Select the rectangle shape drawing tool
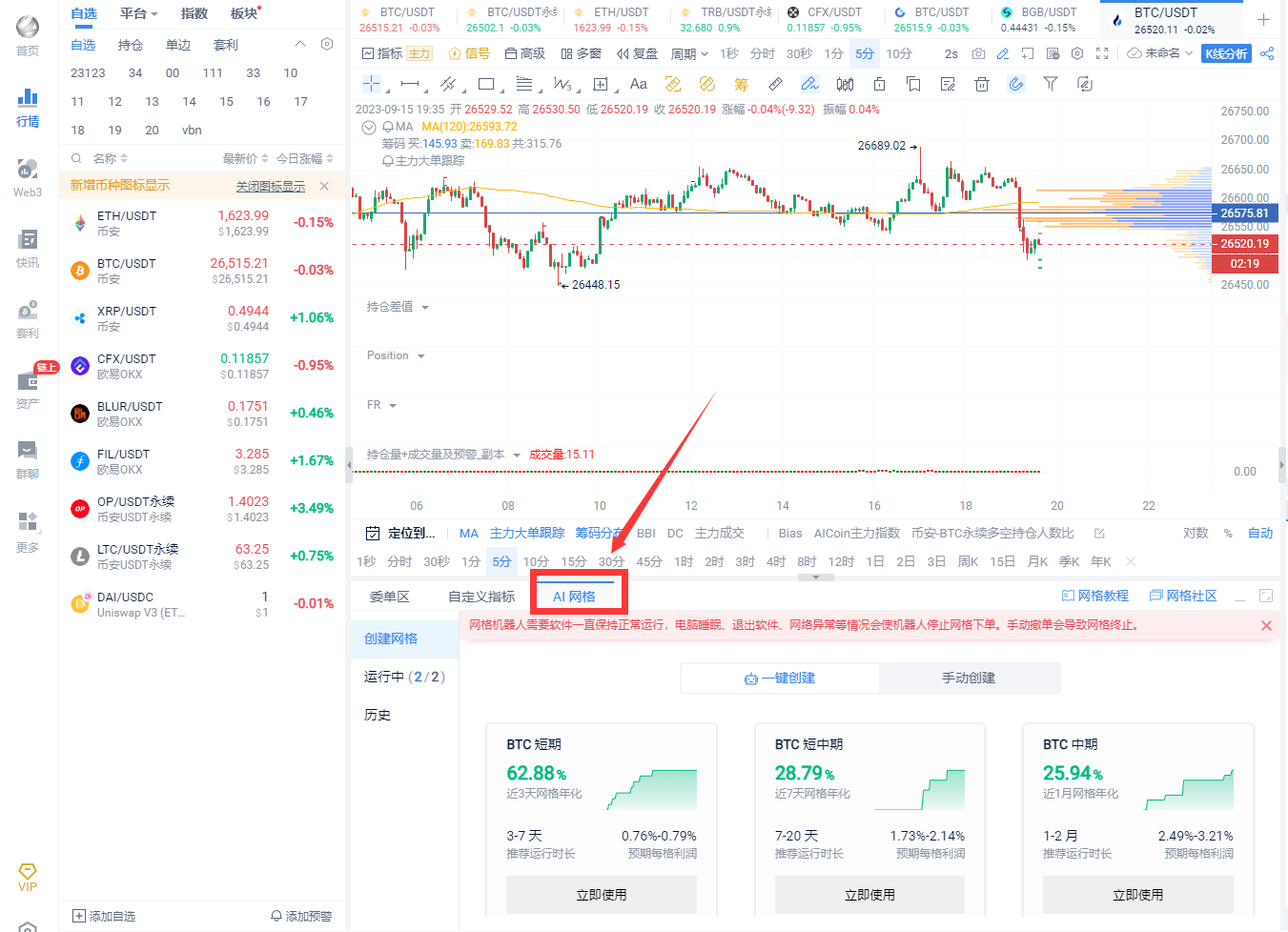 (486, 84)
